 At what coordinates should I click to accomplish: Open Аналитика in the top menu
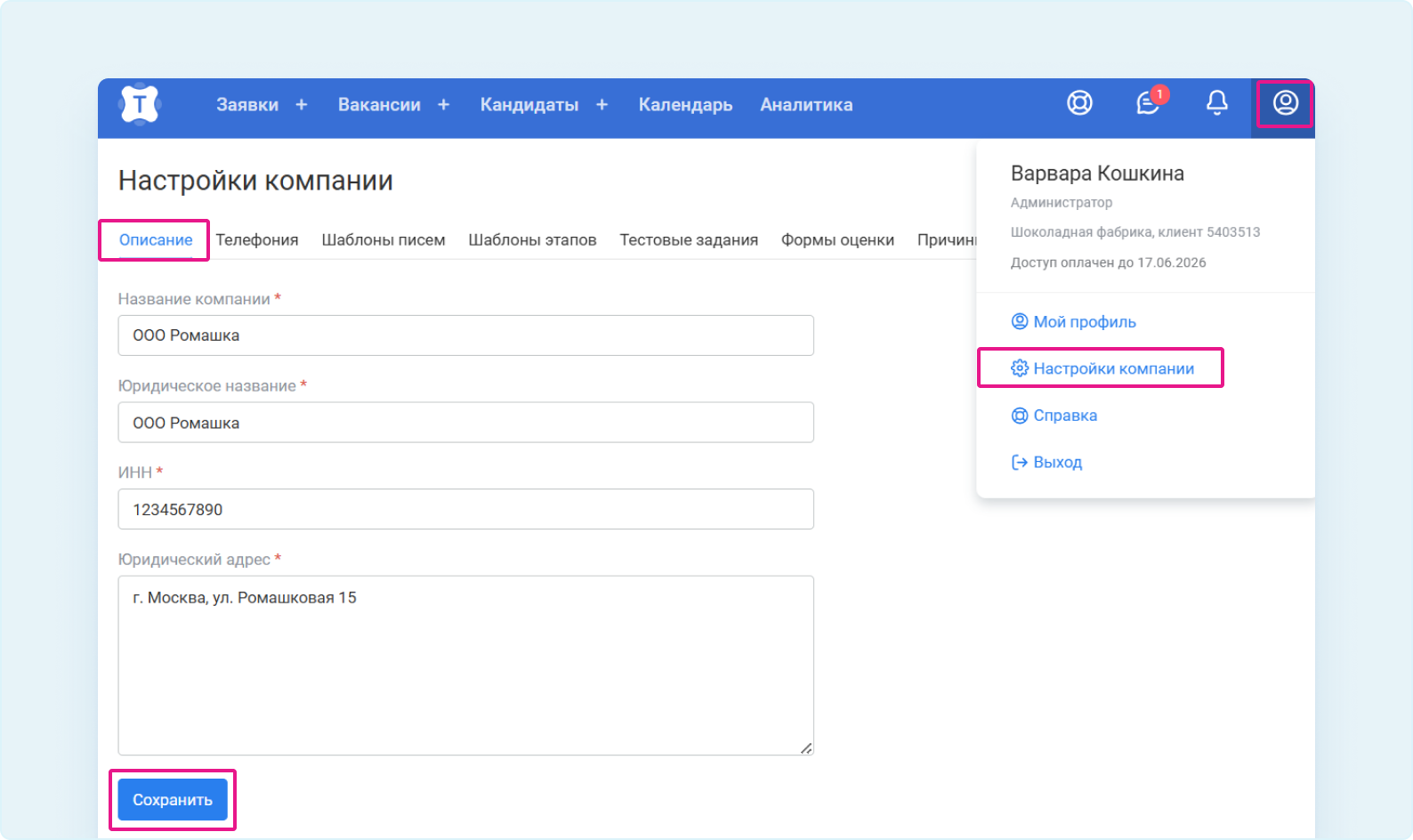click(x=806, y=105)
